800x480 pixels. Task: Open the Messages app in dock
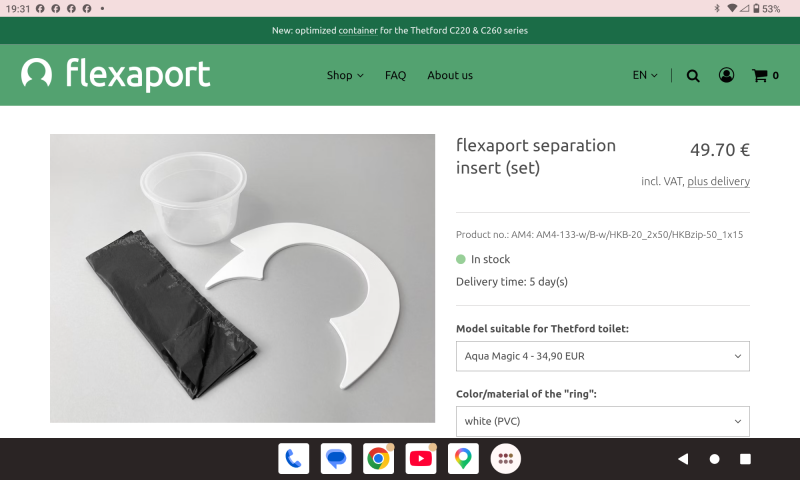coord(336,459)
